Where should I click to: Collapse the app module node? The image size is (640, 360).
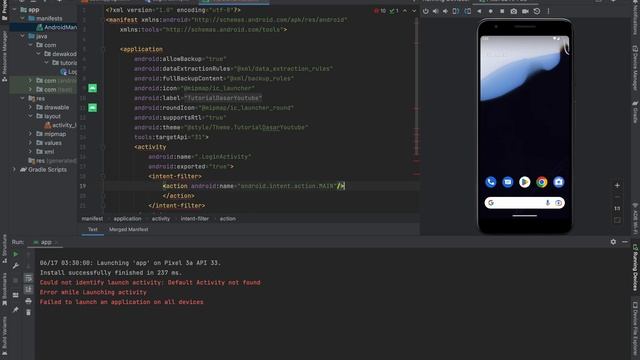[15, 9]
